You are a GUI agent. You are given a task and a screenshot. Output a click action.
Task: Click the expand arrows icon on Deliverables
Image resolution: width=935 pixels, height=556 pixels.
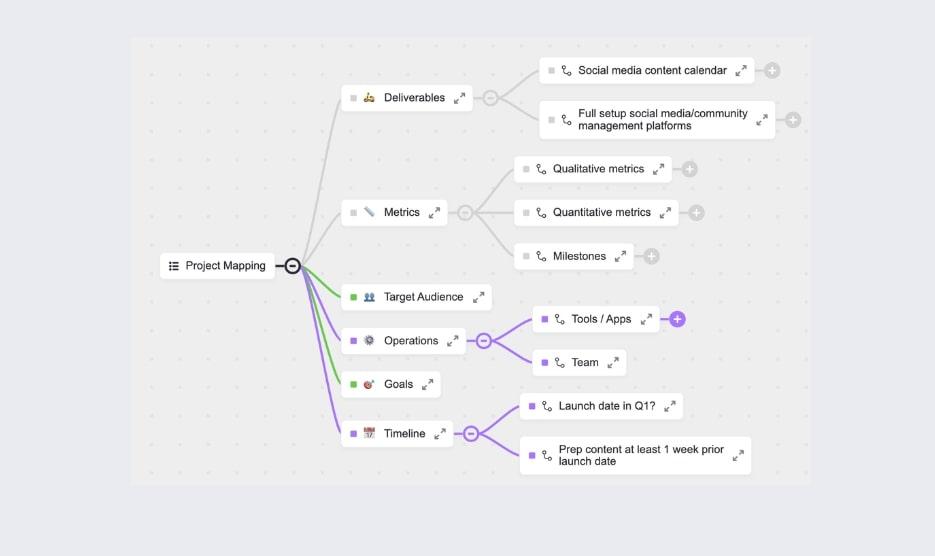[x=459, y=98]
